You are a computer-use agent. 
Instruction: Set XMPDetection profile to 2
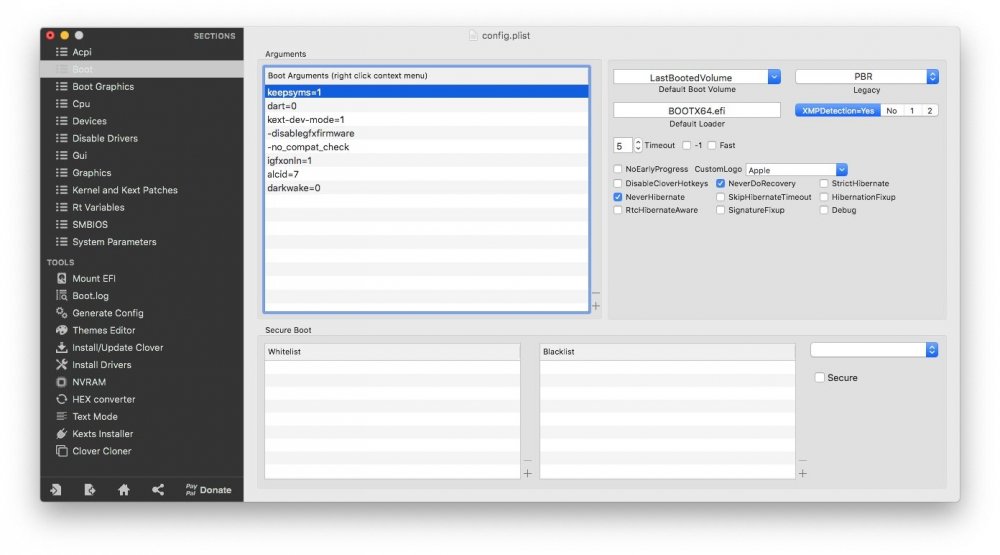click(930, 110)
